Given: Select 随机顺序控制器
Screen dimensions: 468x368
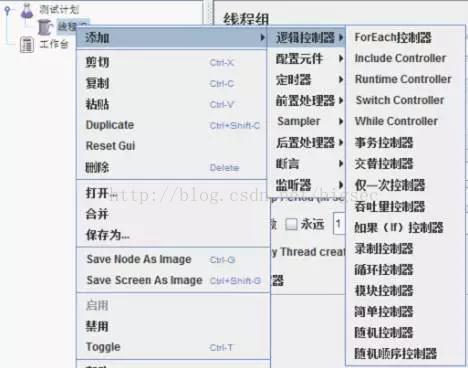Looking at the screenshot, I should tap(405, 353).
